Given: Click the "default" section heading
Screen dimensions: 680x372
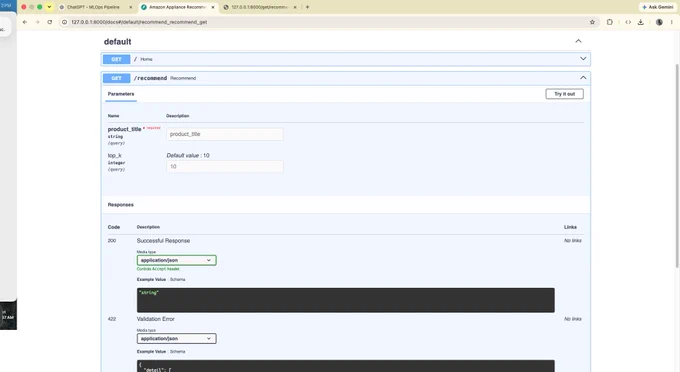Looking at the screenshot, I should tap(118, 42).
